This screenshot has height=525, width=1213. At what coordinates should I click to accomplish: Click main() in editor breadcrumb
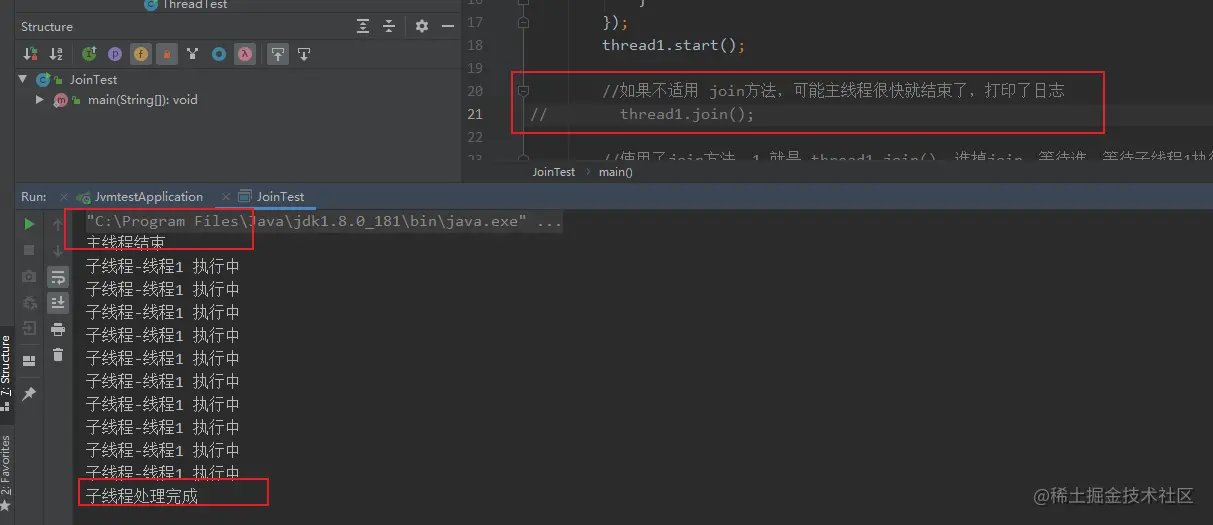615,172
